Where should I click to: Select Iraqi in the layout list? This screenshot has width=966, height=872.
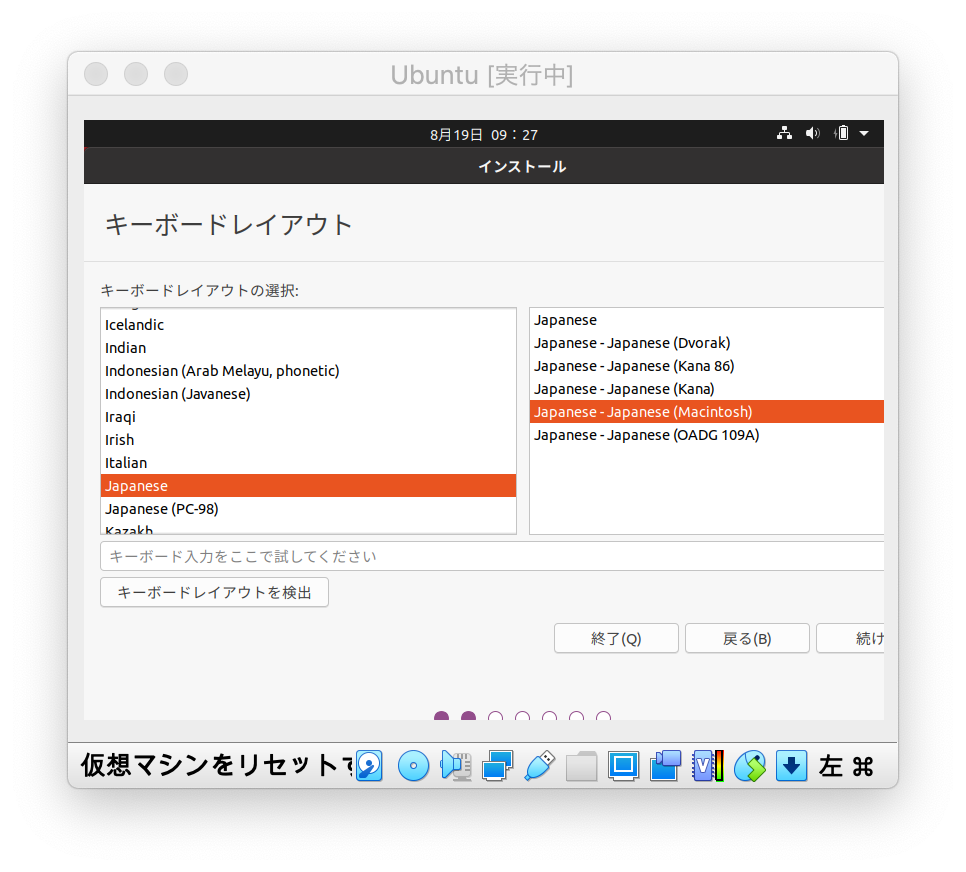coord(308,417)
